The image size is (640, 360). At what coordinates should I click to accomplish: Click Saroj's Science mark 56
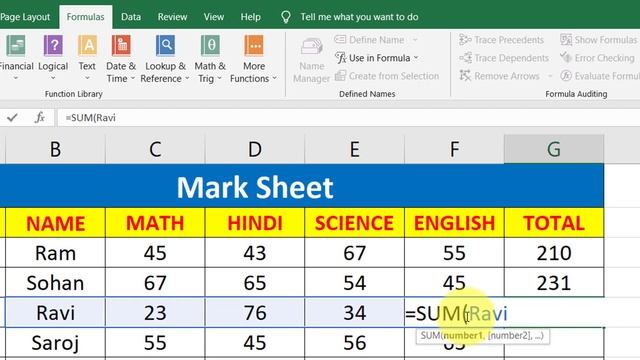[354, 343]
